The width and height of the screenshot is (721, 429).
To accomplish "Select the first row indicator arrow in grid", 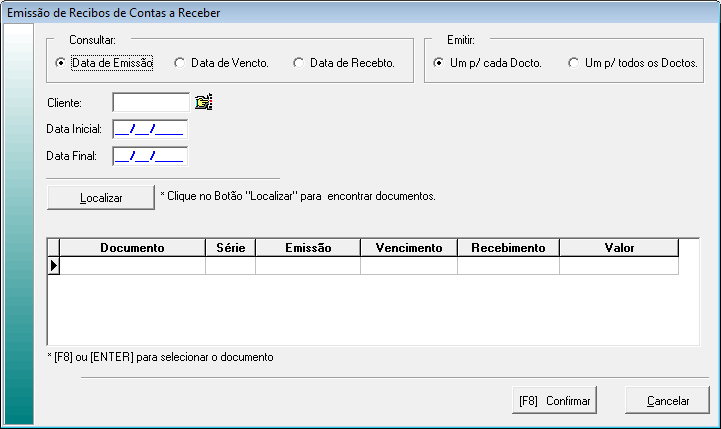I will pyautogui.click(x=54, y=266).
